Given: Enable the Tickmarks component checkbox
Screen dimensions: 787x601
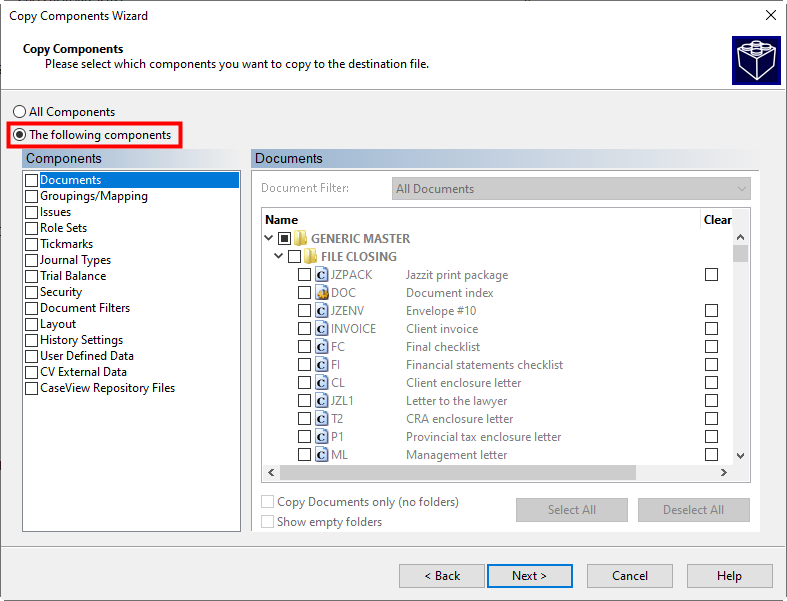Looking at the screenshot, I should click(32, 244).
